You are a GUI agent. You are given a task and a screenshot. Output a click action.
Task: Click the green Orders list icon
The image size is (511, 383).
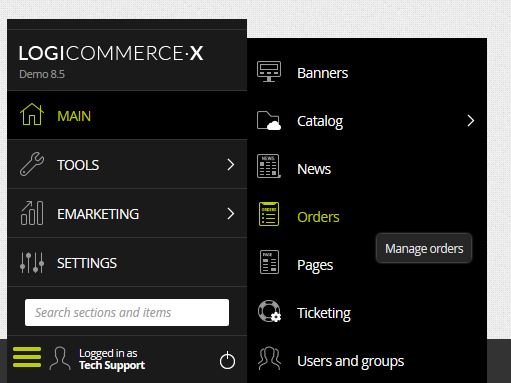tap(269, 214)
